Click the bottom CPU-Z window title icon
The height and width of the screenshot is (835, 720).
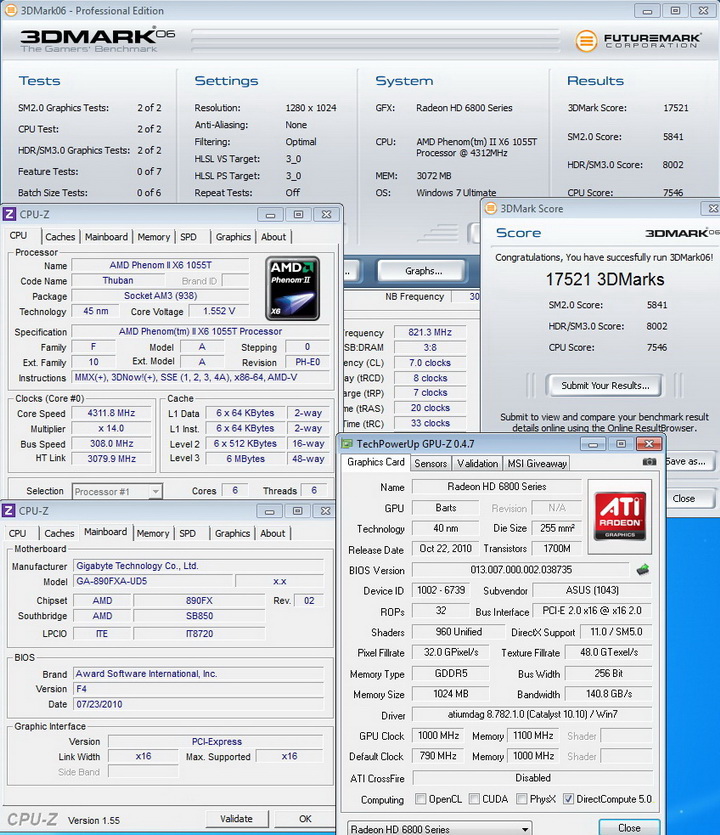tap(9, 511)
